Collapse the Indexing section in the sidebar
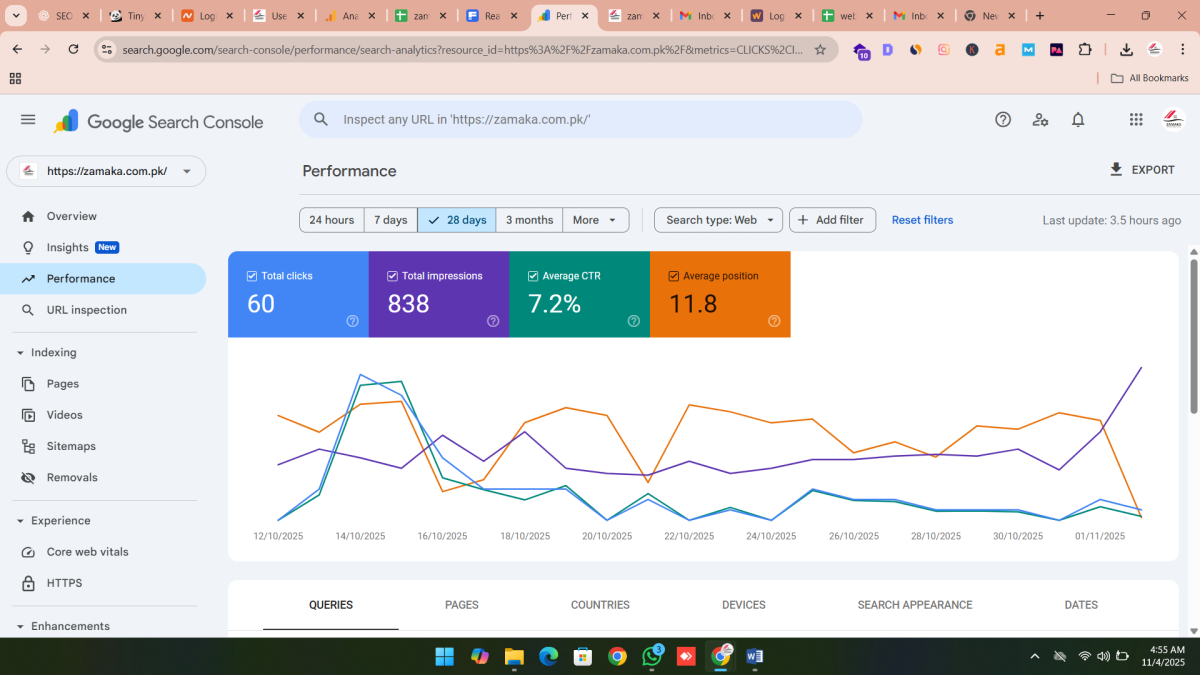Image resolution: width=1200 pixels, height=675 pixels. point(21,353)
